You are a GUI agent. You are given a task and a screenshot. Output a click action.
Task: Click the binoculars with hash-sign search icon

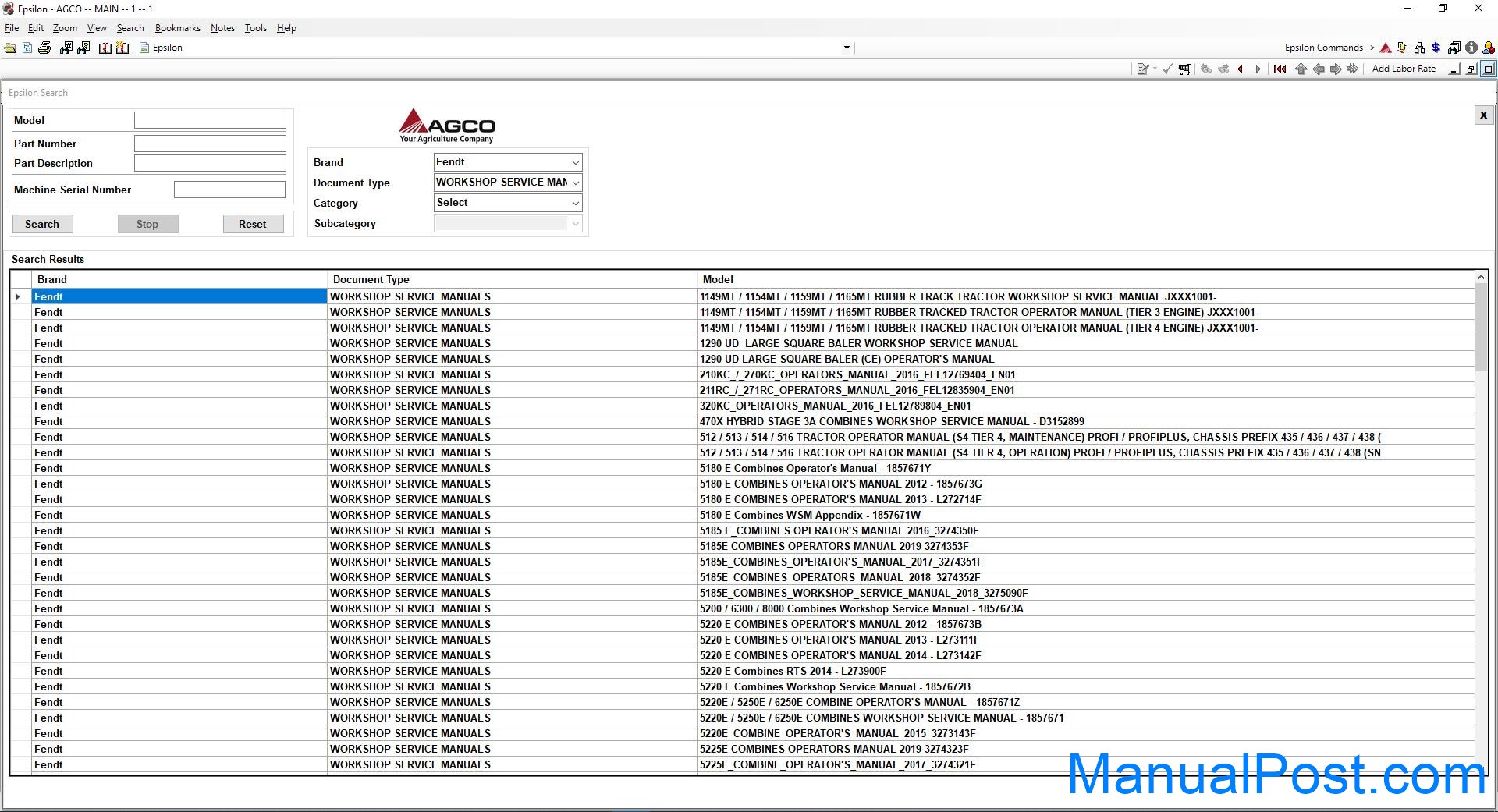pyautogui.click(x=66, y=48)
